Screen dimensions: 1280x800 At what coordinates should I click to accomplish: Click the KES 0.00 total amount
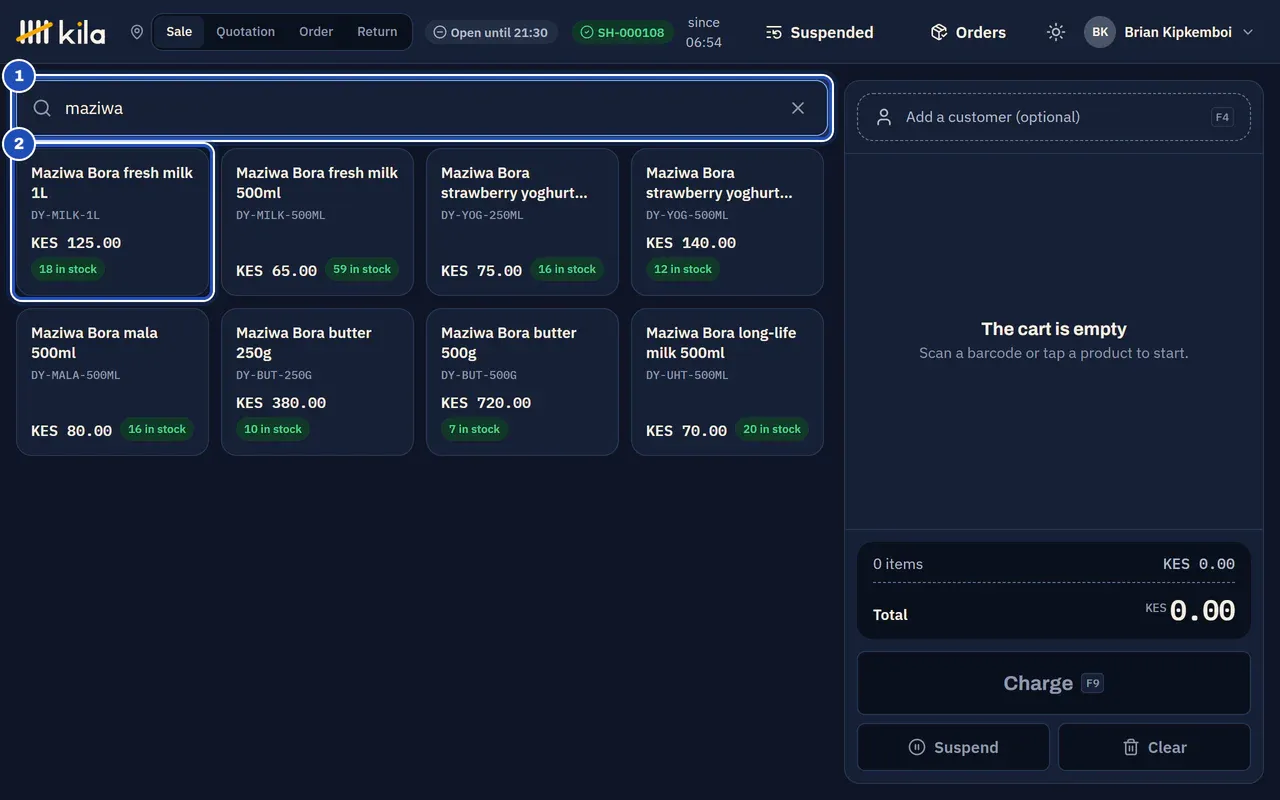1190,610
